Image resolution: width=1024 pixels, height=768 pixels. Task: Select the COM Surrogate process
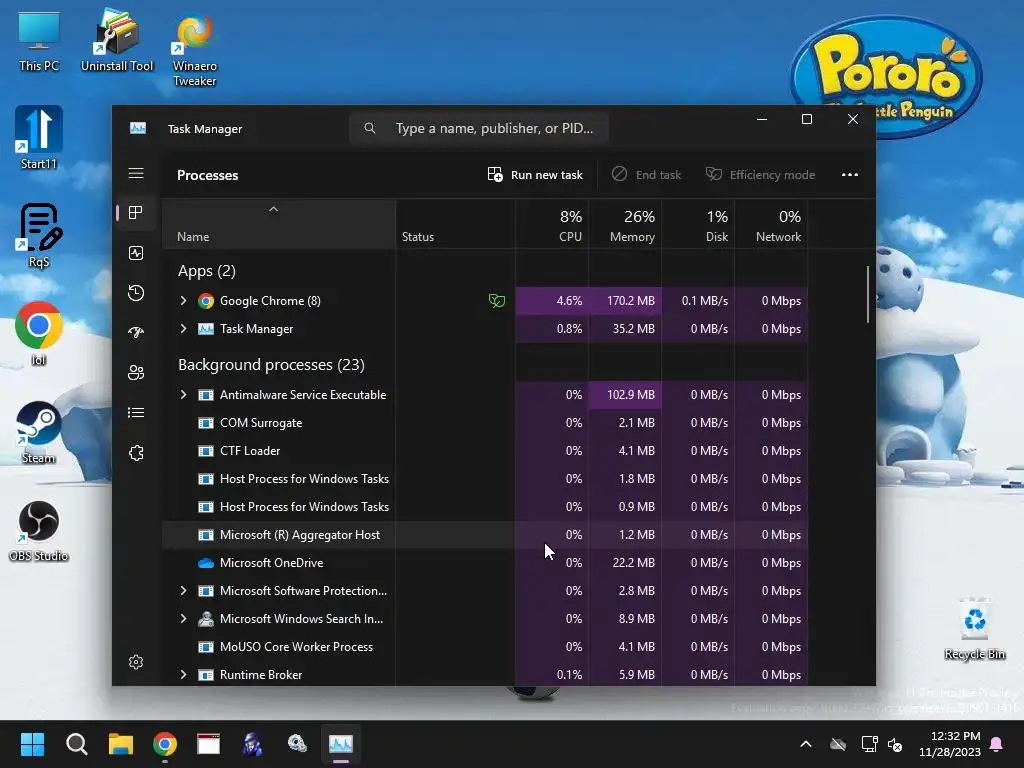pyautogui.click(x=485, y=423)
